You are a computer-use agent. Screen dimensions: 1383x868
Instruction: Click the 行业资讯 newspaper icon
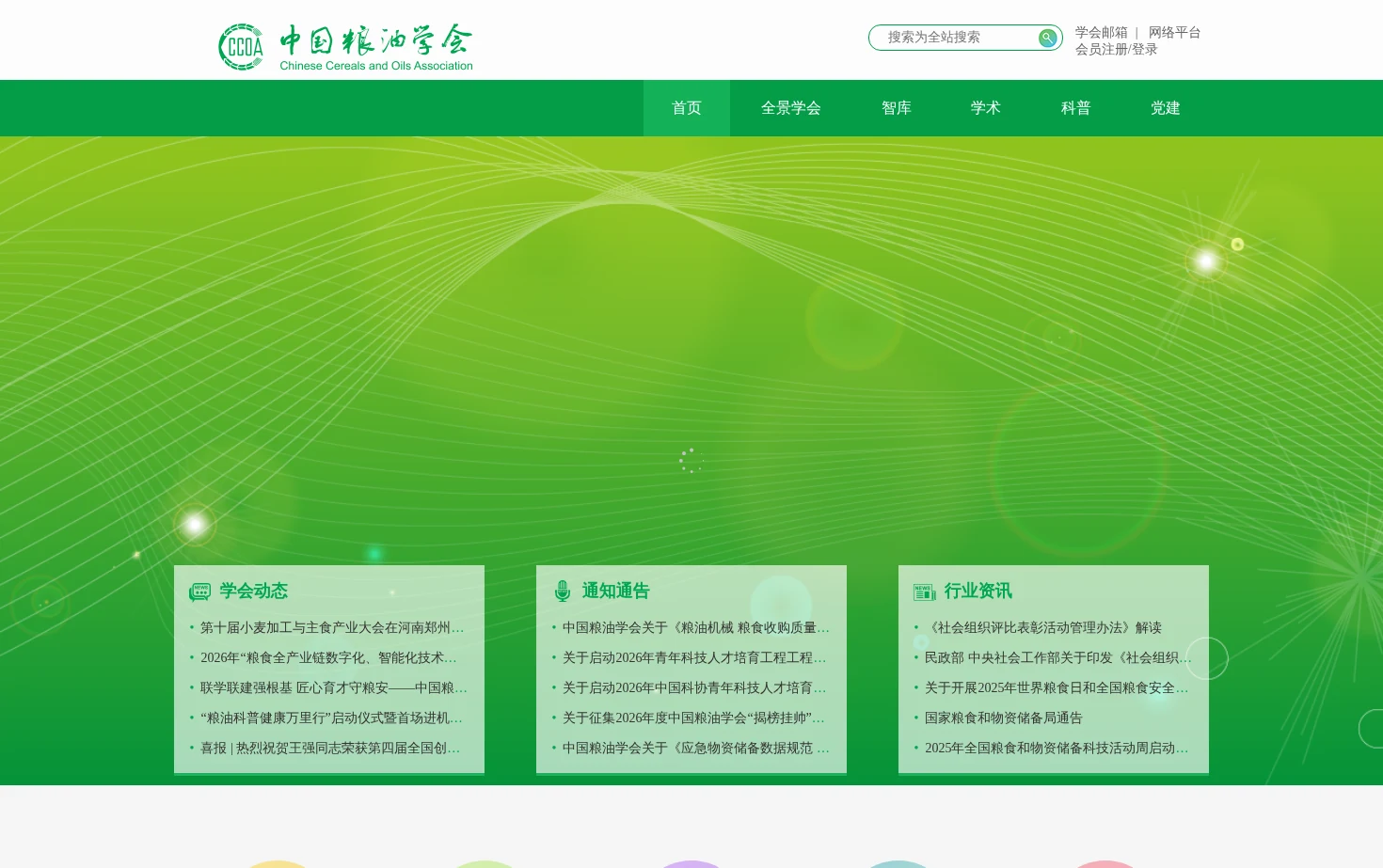(924, 592)
